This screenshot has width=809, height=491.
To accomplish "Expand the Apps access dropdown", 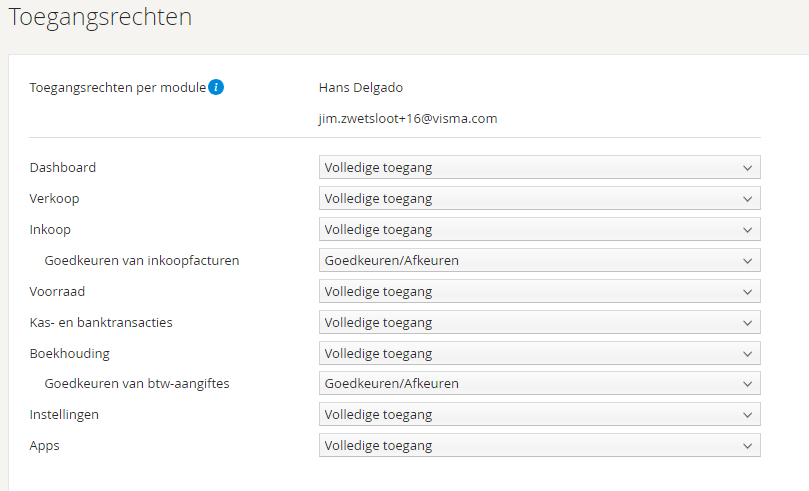I will click(x=539, y=446).
